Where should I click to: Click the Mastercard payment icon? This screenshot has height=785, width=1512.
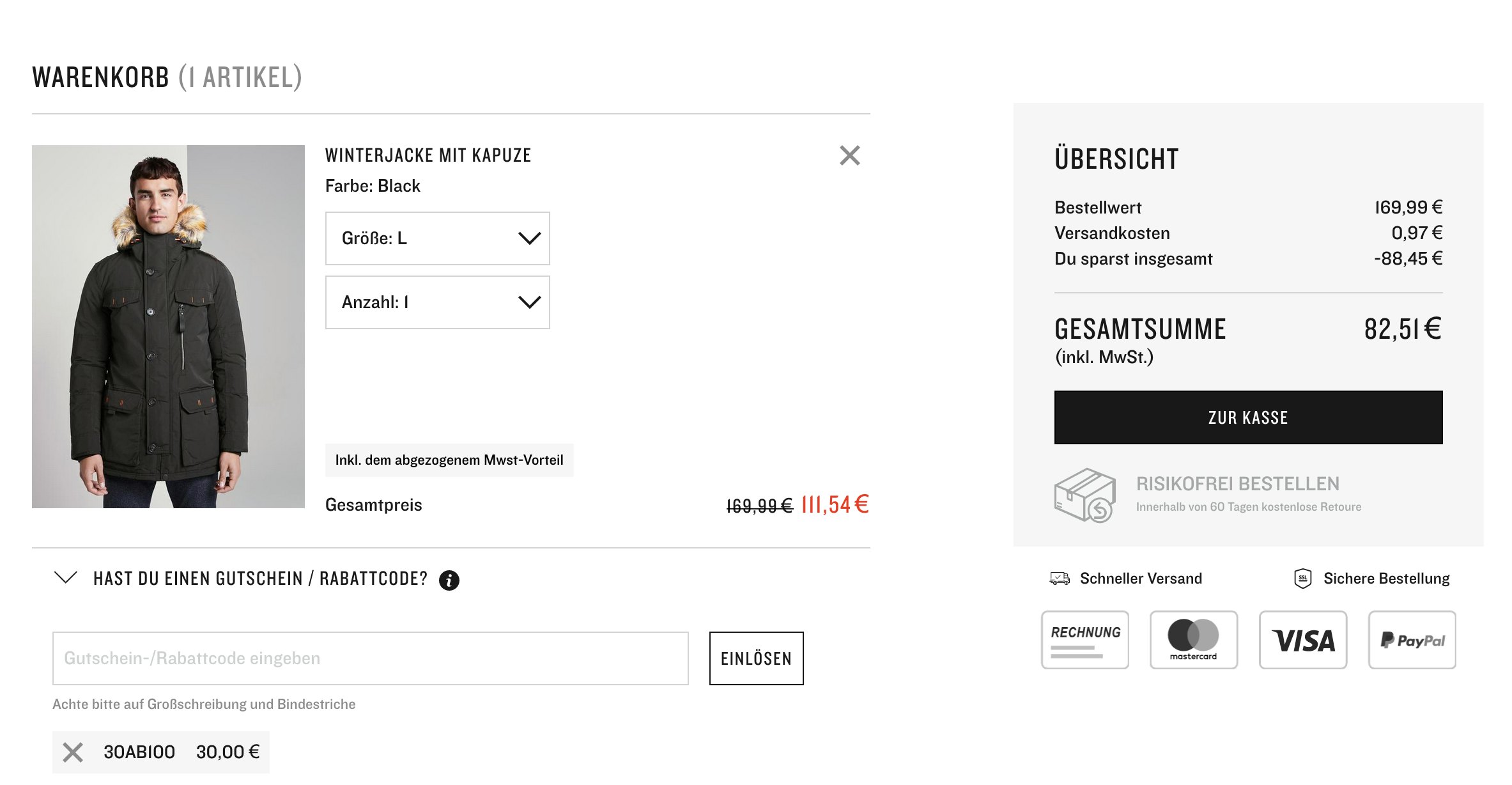pyautogui.click(x=1193, y=640)
